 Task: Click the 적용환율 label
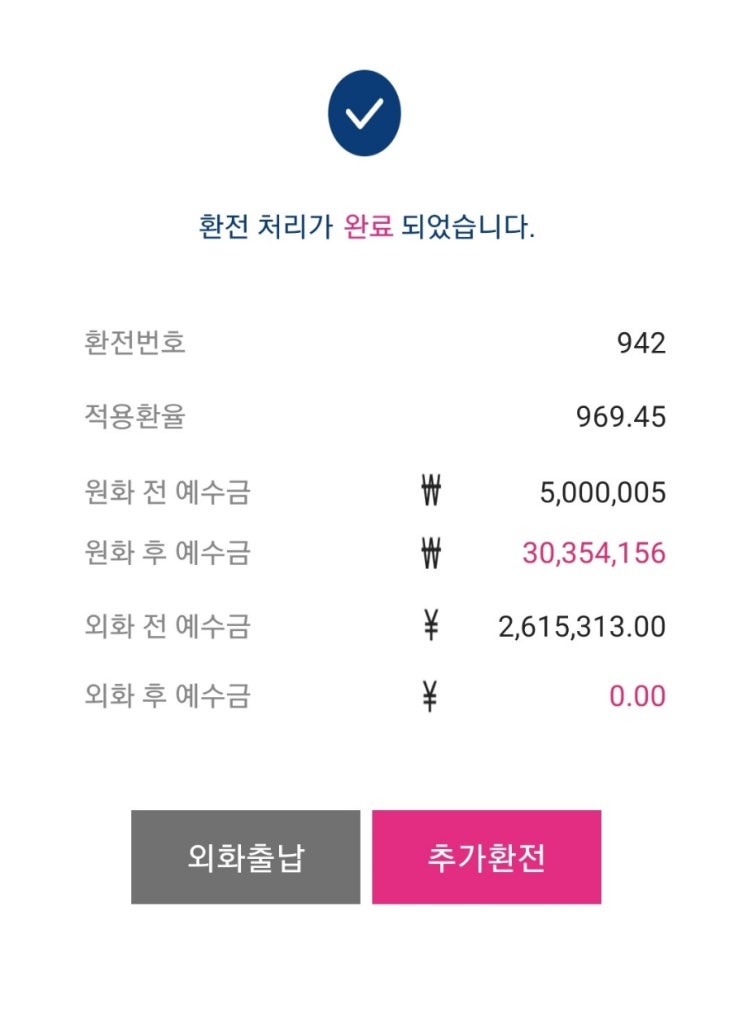[134, 416]
